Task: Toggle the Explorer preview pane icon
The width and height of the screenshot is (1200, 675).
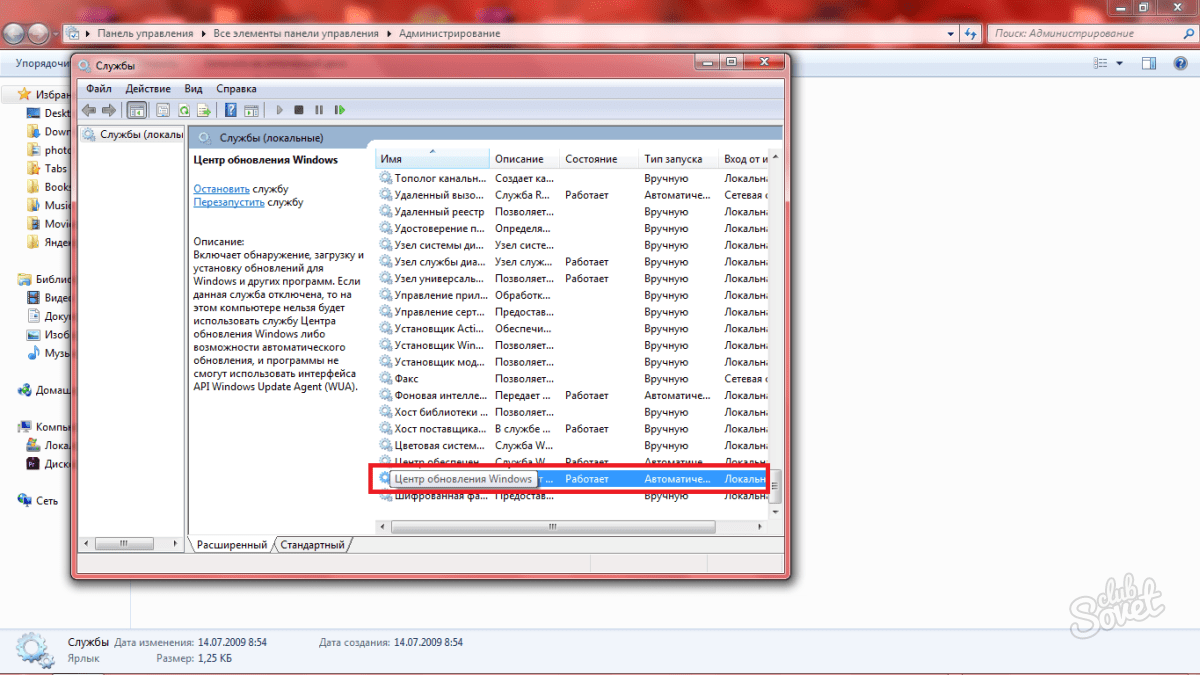Action: pos(1150,63)
